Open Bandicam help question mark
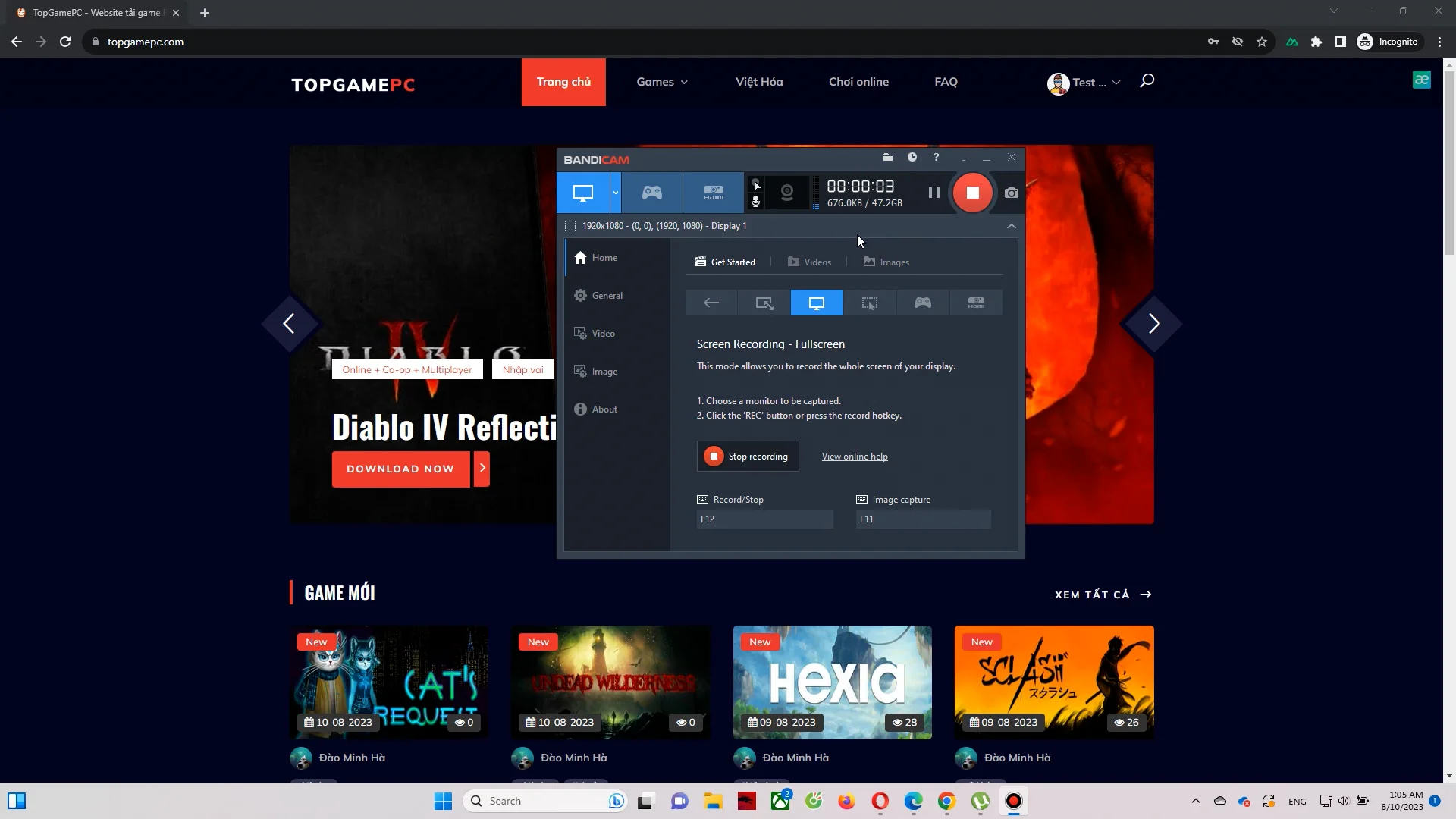 pyautogui.click(x=936, y=157)
